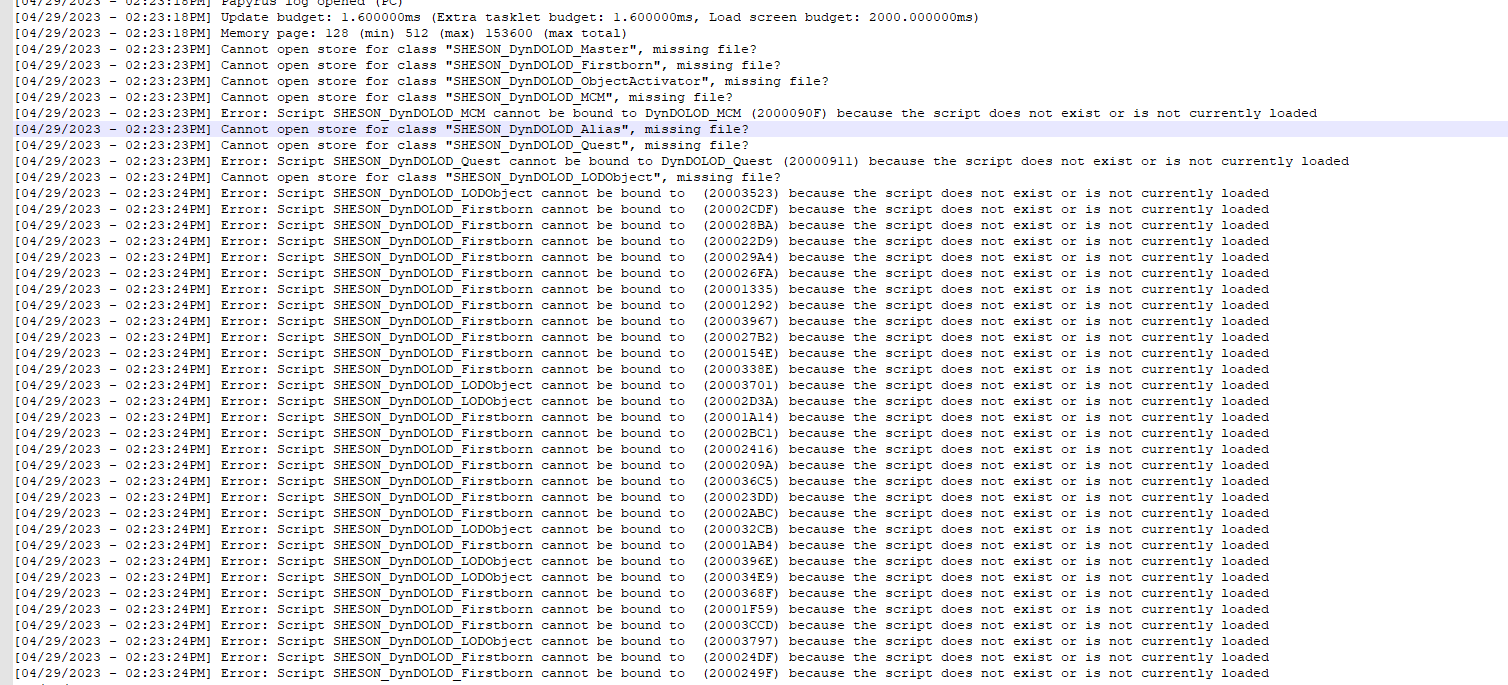Screen dimensions: 1508x685
Task: Click the LODObject error line (20003523)
Action: click(x=642, y=193)
